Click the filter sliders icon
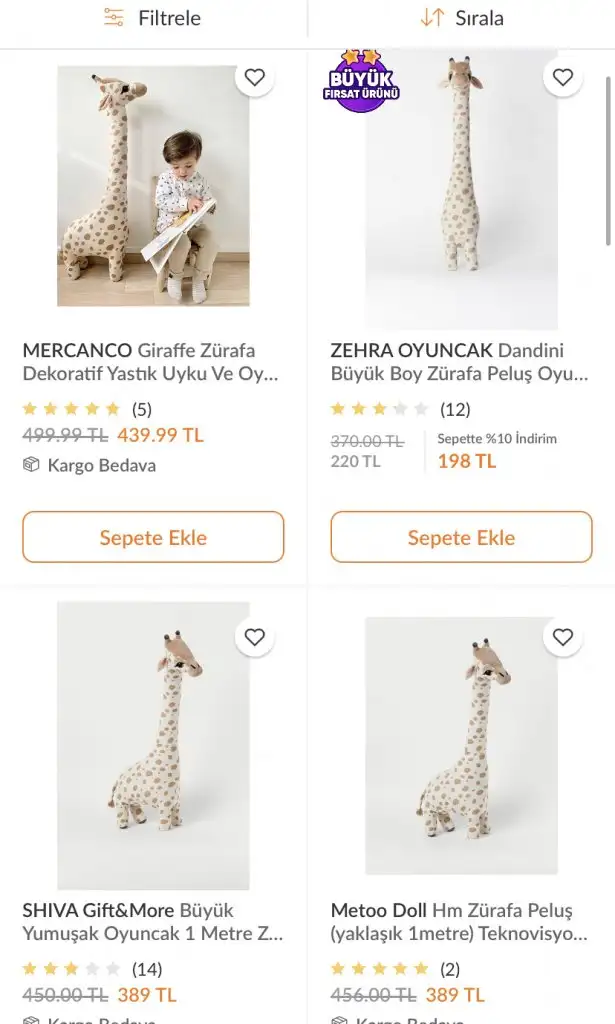This screenshot has height=1024, width=615. [x=115, y=18]
